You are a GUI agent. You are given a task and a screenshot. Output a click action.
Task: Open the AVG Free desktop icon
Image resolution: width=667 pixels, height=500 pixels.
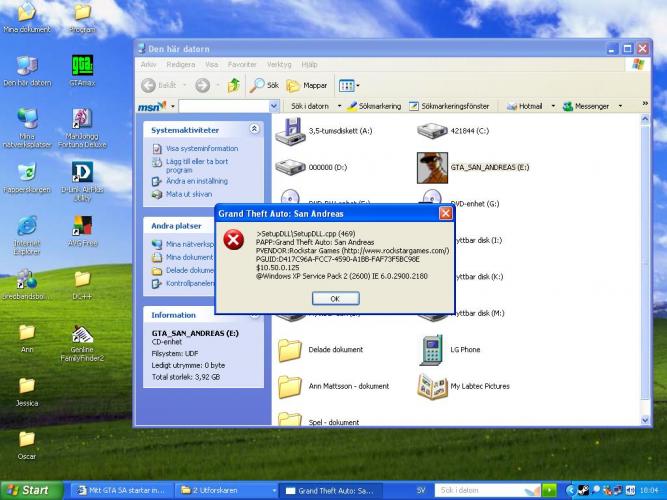click(x=83, y=226)
